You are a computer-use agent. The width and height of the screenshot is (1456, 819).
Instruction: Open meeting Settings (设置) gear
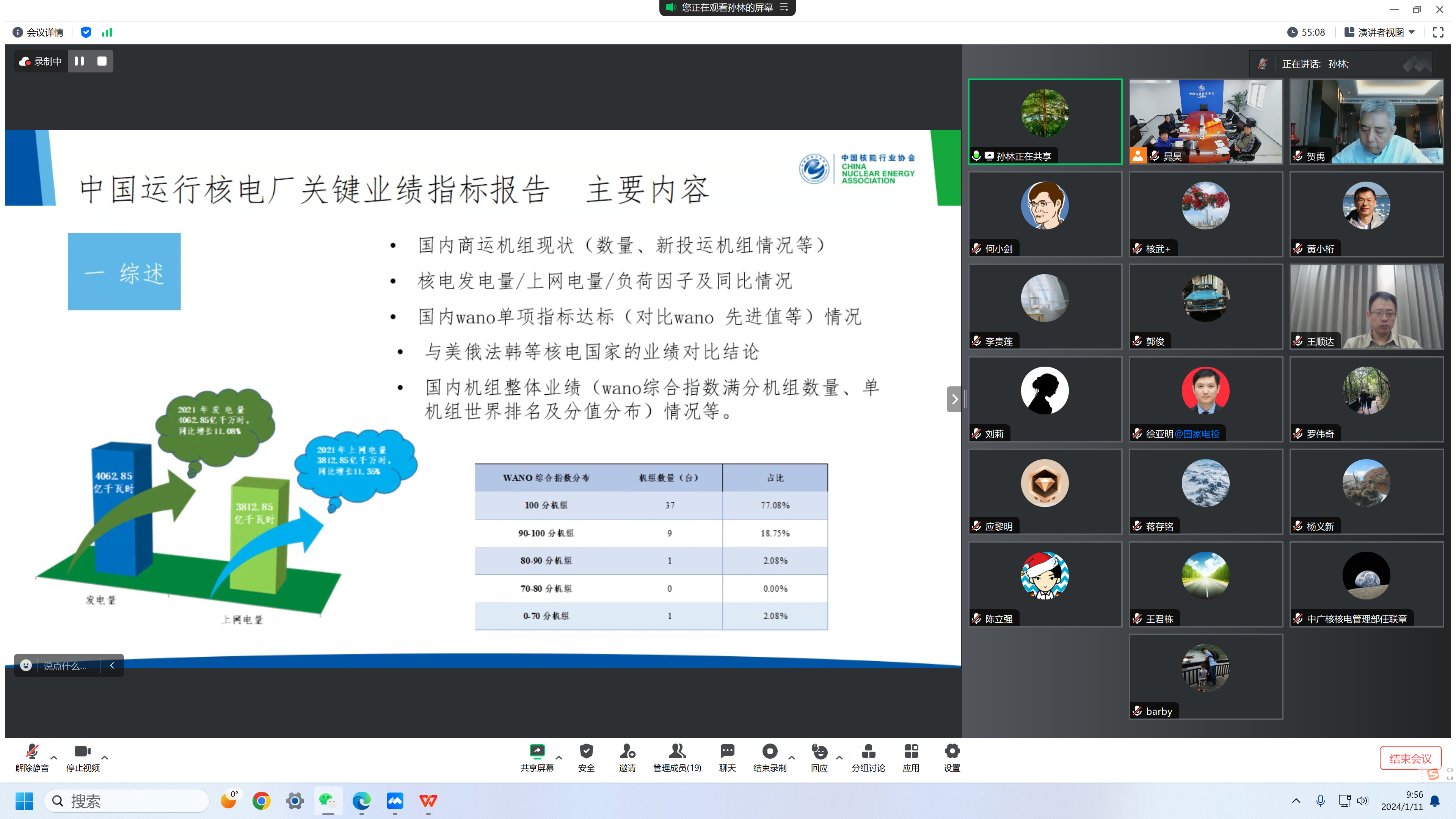(x=952, y=751)
